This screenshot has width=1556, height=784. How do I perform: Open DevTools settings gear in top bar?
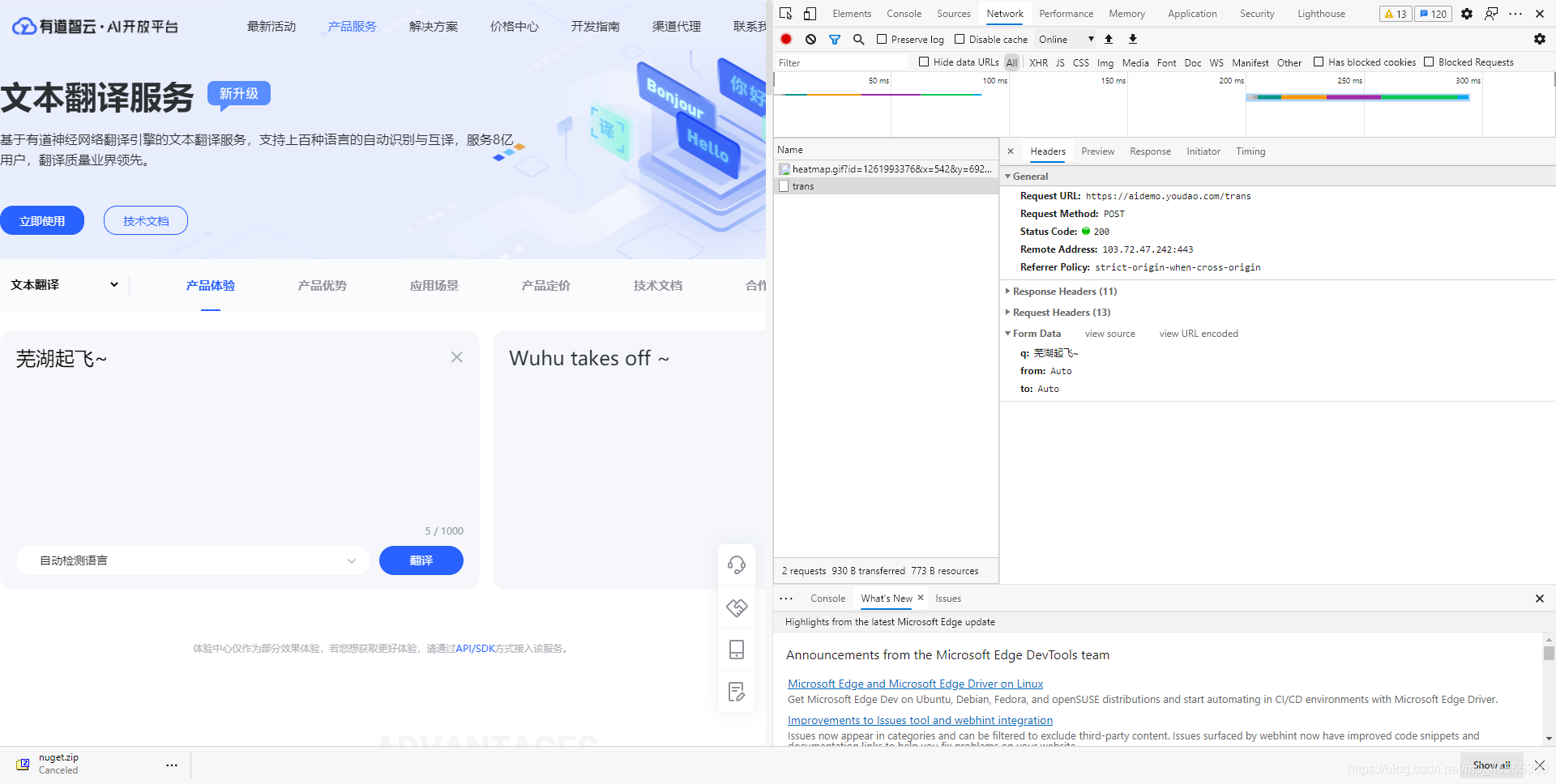[1467, 14]
